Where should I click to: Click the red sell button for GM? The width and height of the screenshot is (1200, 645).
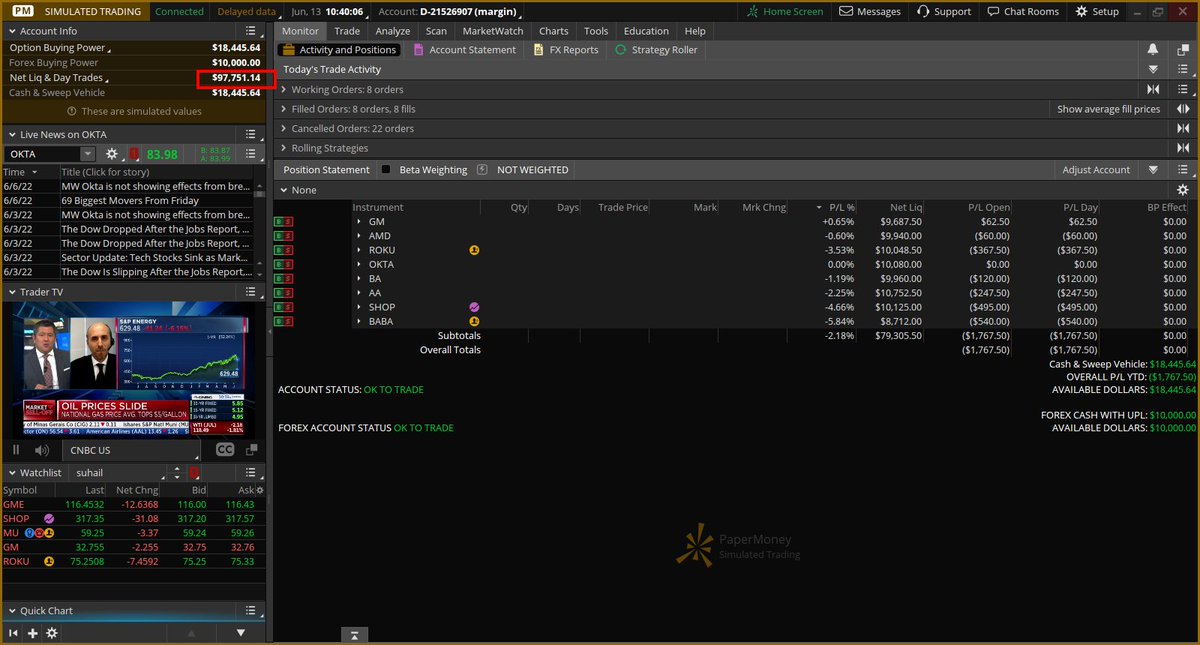coord(288,222)
